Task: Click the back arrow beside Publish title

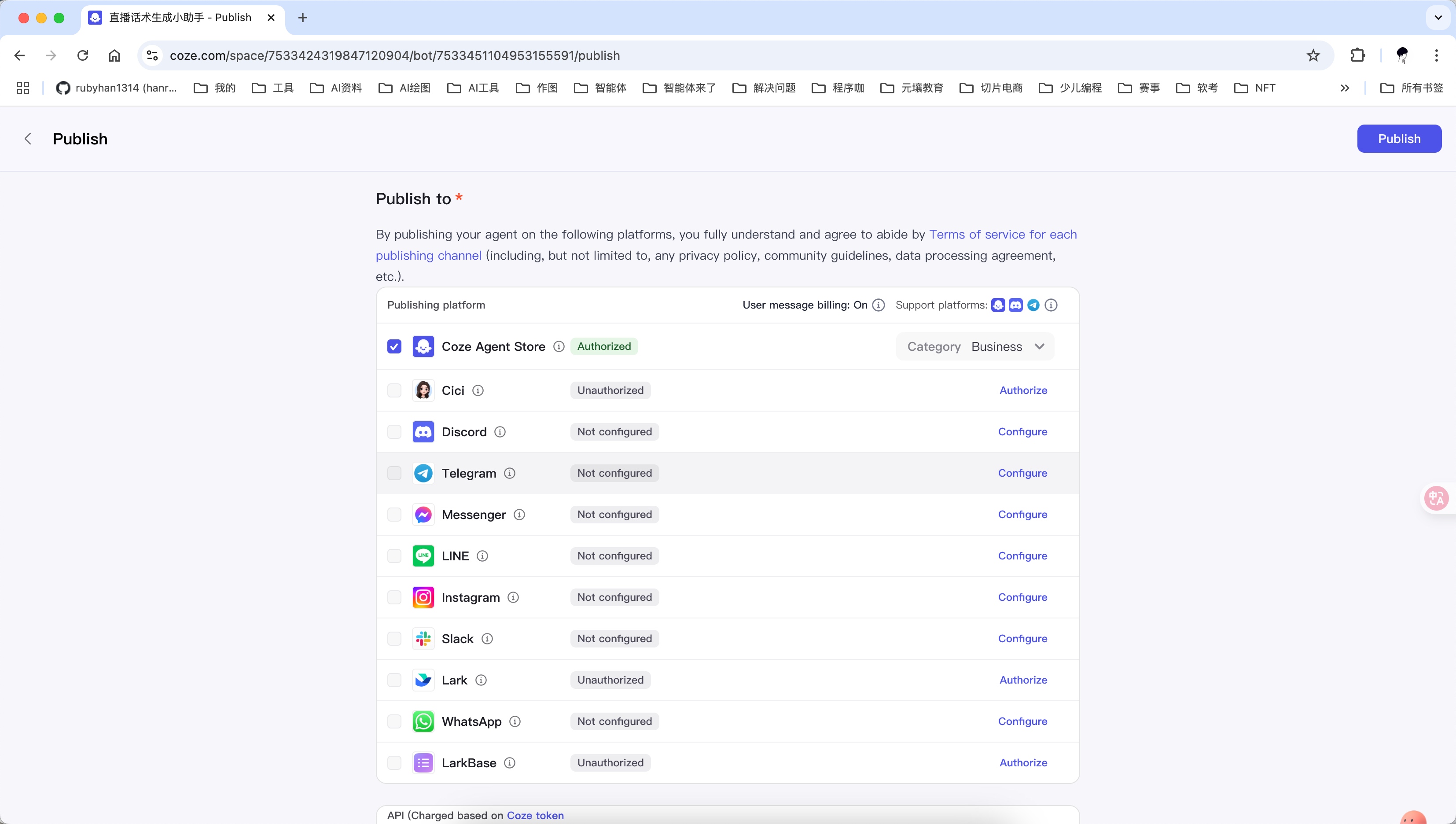Action: click(28, 139)
